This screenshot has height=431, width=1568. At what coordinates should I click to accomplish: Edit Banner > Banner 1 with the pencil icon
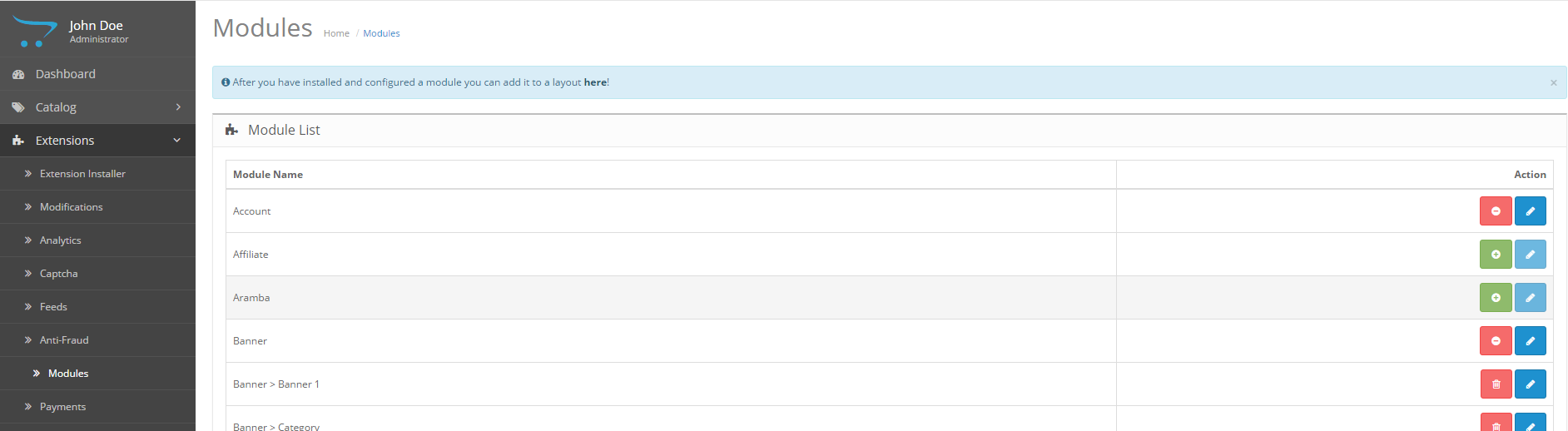click(1530, 384)
